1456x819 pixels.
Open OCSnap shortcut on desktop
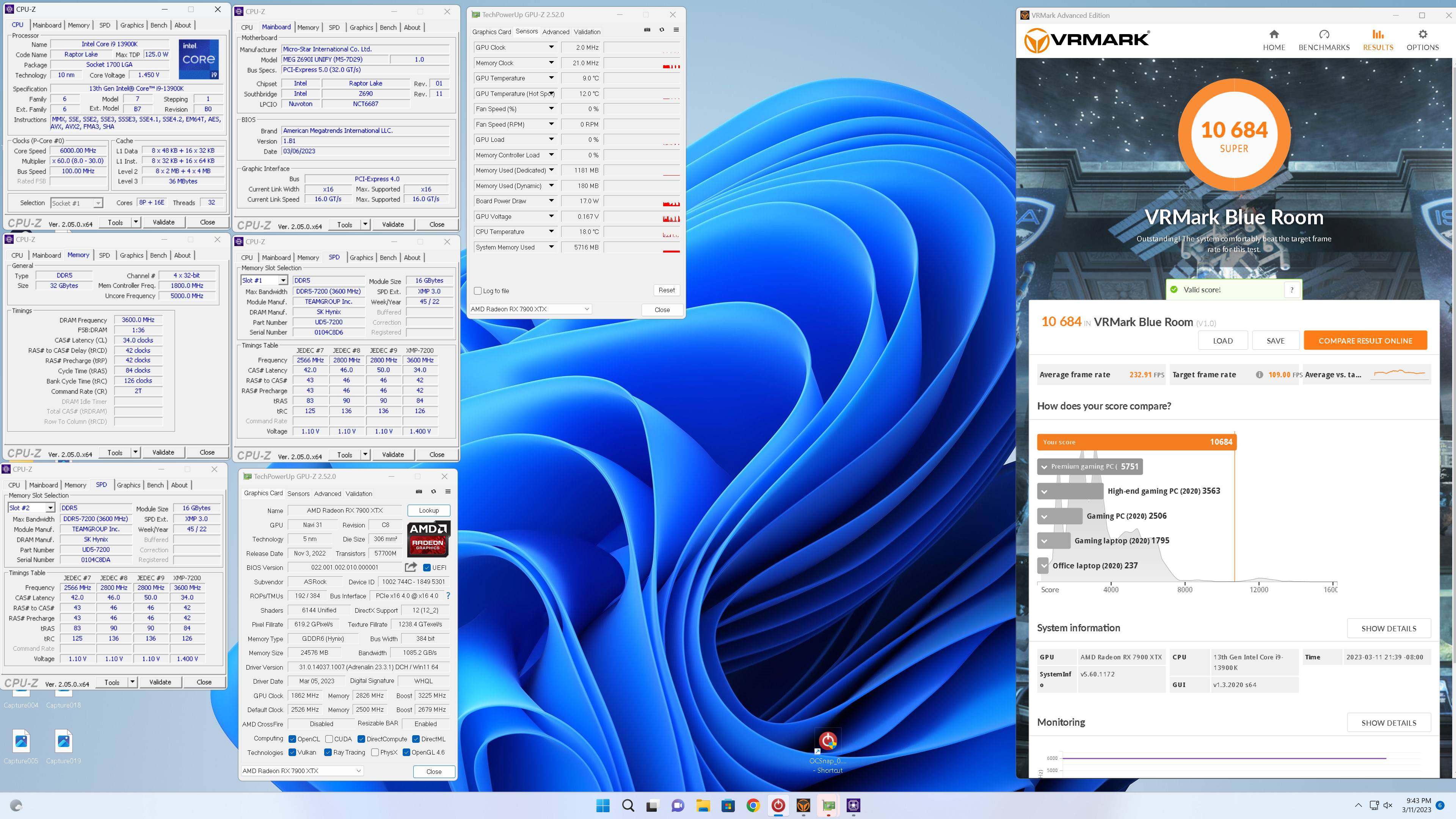tap(828, 751)
